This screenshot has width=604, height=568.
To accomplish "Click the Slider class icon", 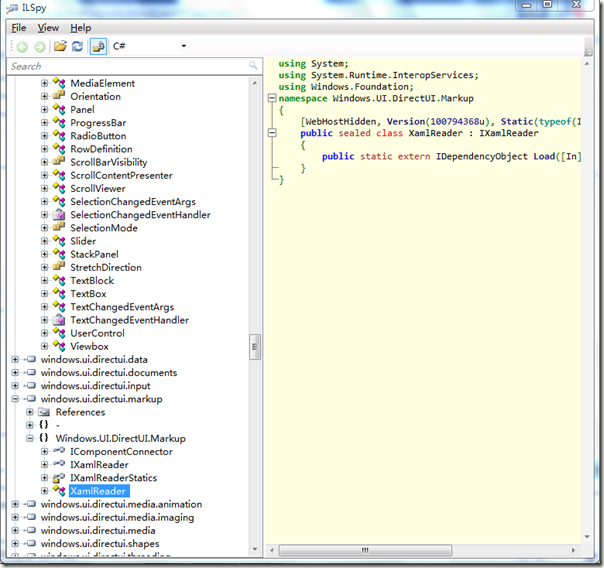I will (x=59, y=241).
